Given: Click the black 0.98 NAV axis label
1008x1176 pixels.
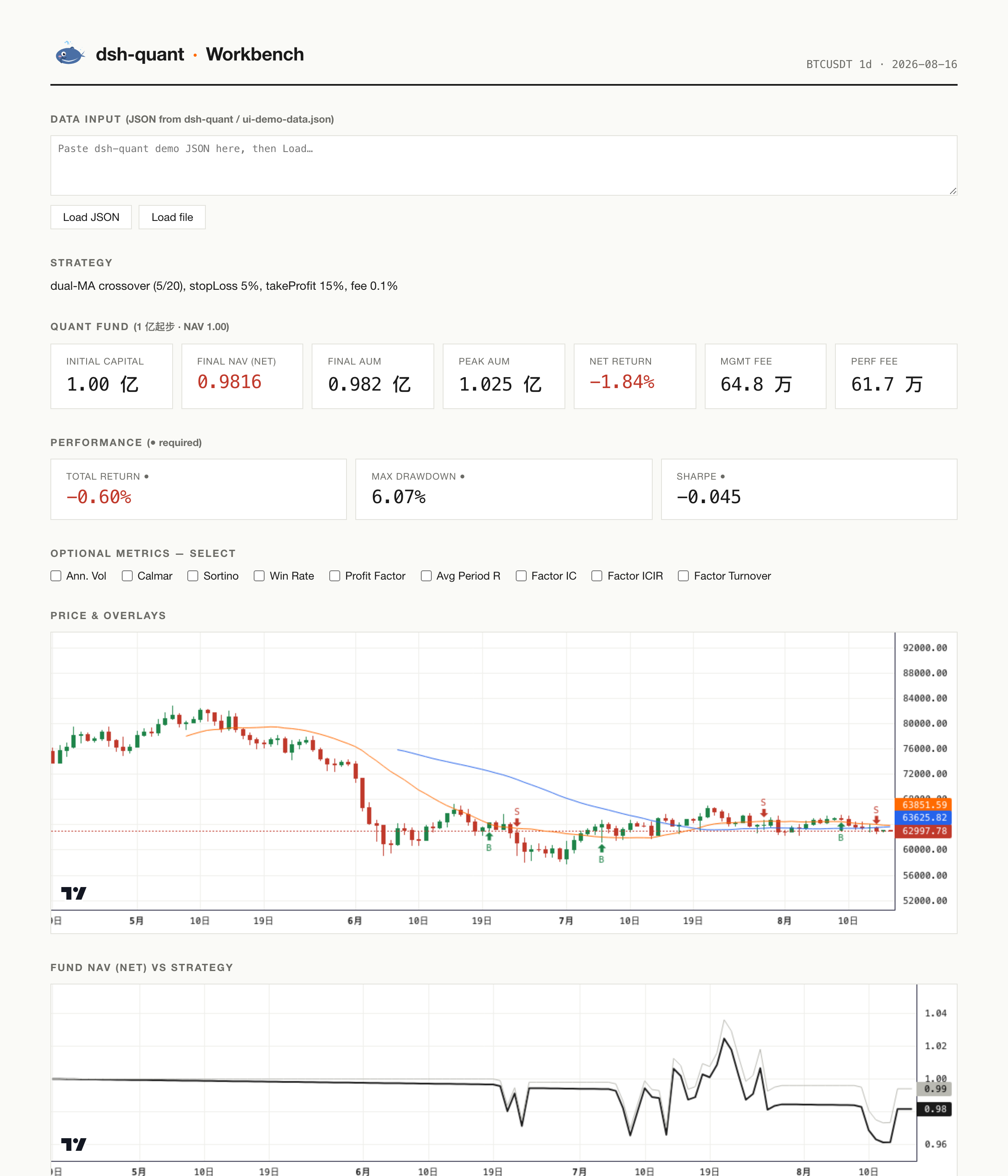Looking at the screenshot, I should [935, 1109].
